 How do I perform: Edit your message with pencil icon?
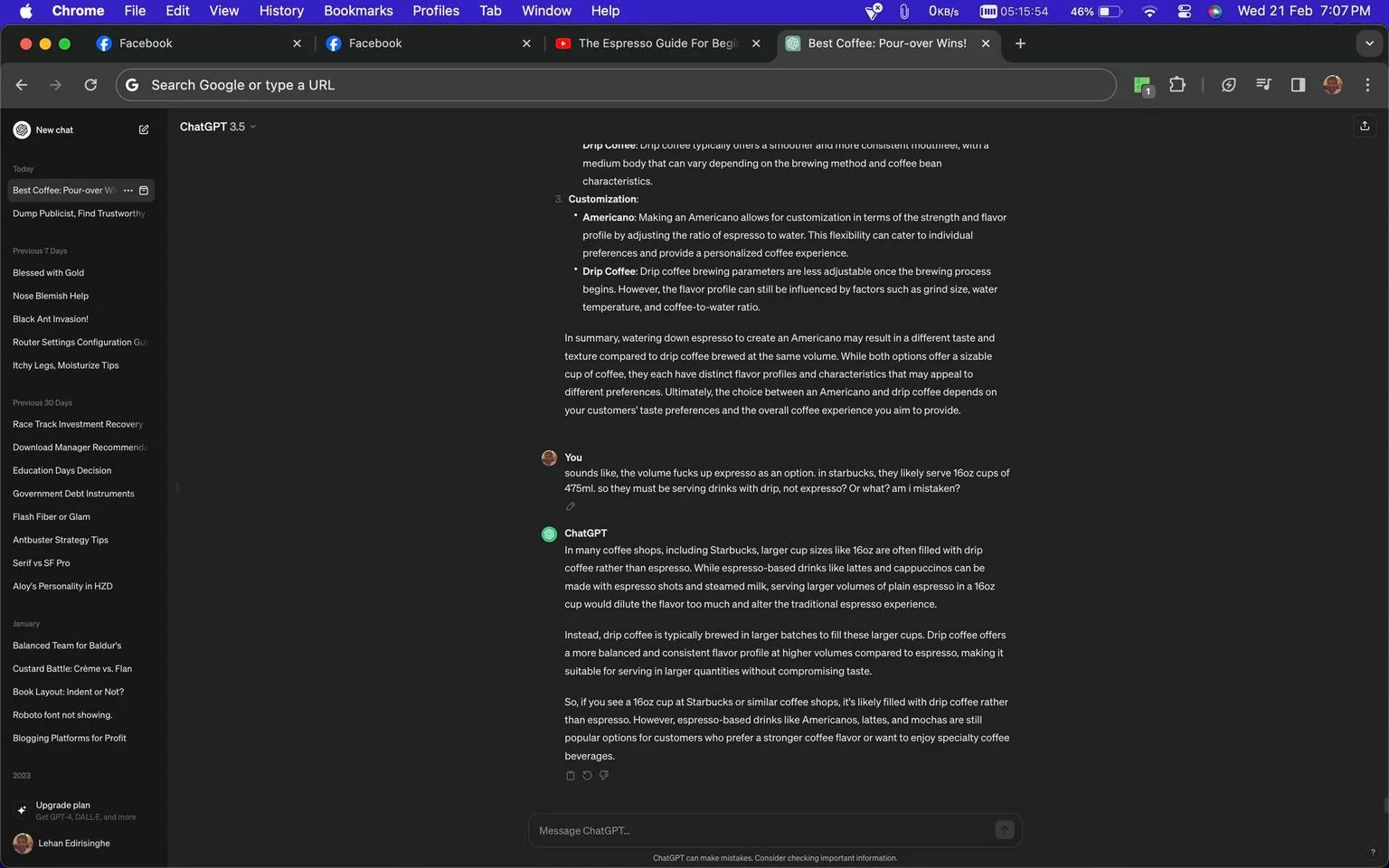[570, 506]
